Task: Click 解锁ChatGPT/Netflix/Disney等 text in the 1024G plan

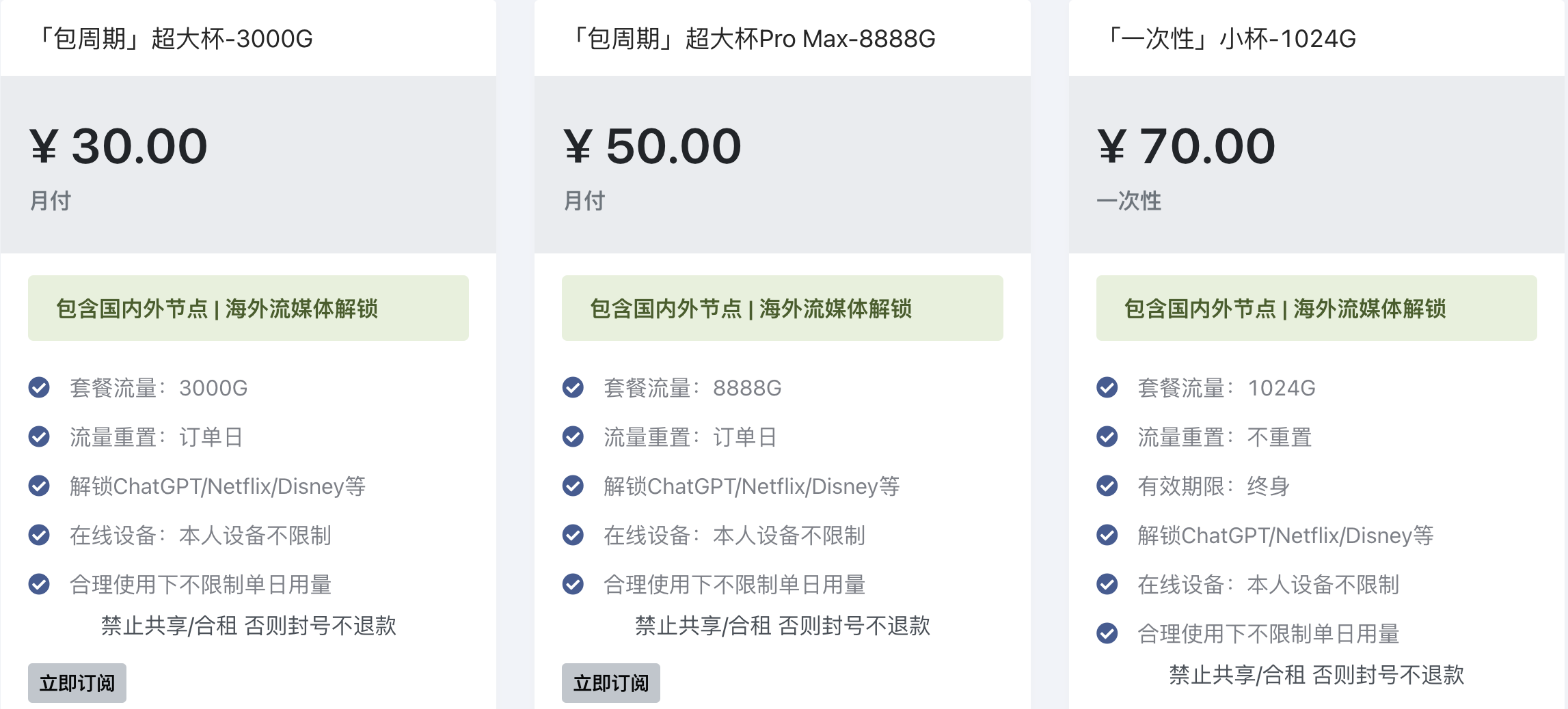Action: click(x=1286, y=536)
